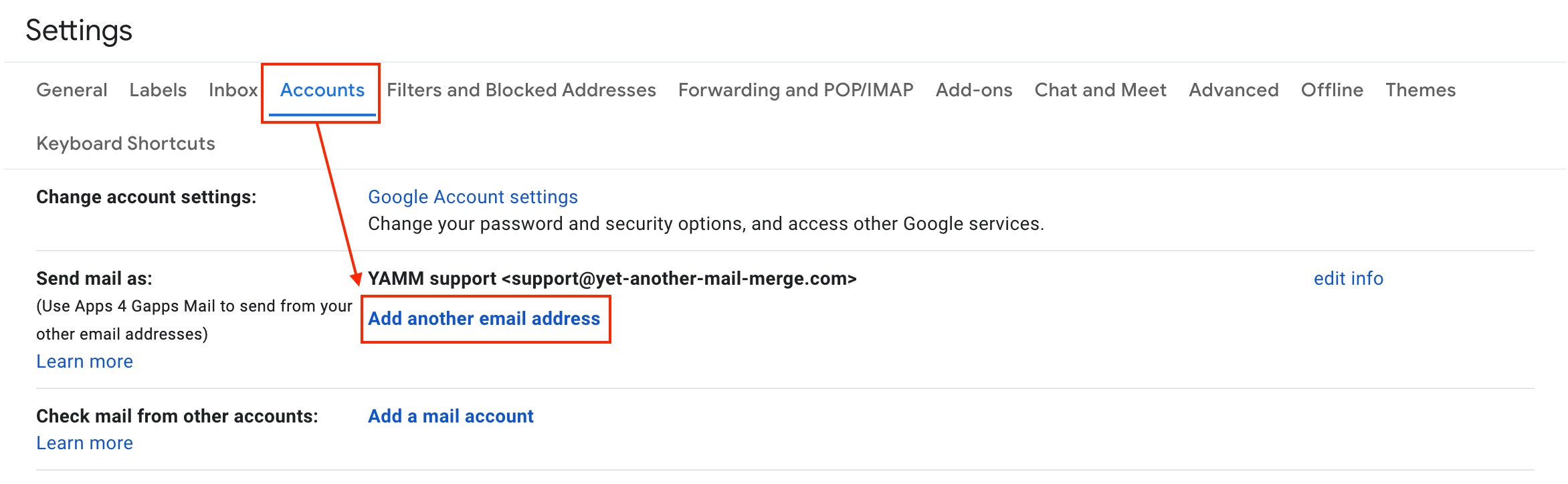Click the Settings page heading
Viewport: 1568px width, 484px height.
click(79, 31)
